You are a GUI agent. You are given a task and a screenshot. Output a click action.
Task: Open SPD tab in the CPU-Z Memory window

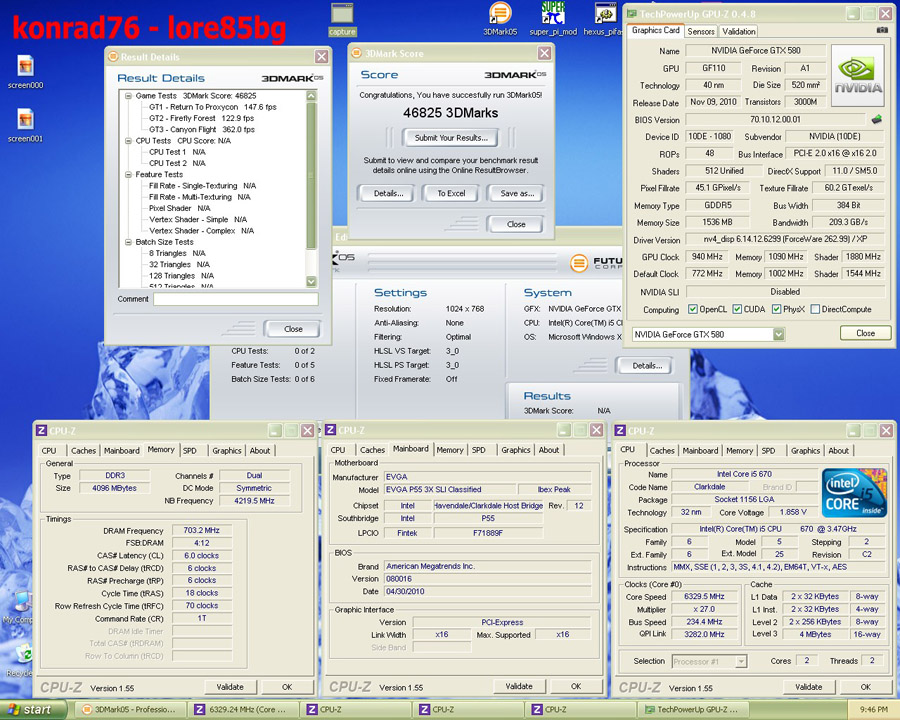pos(189,451)
